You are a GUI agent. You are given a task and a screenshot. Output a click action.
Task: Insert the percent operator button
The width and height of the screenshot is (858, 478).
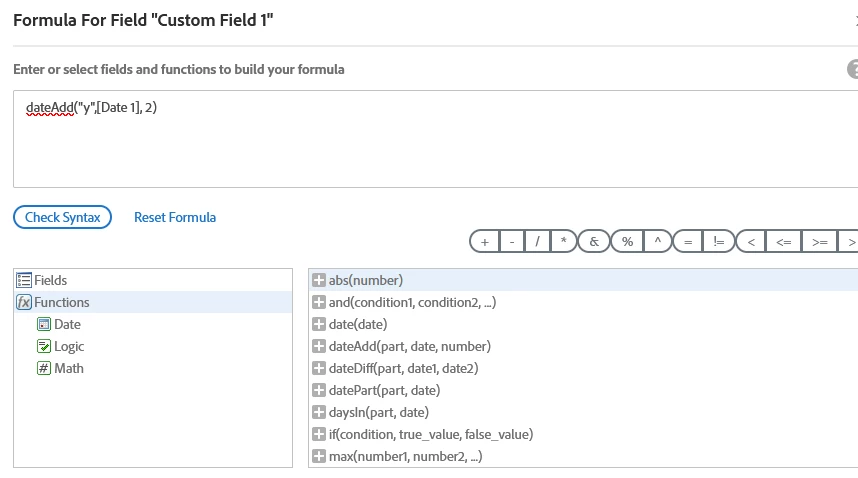click(x=627, y=241)
